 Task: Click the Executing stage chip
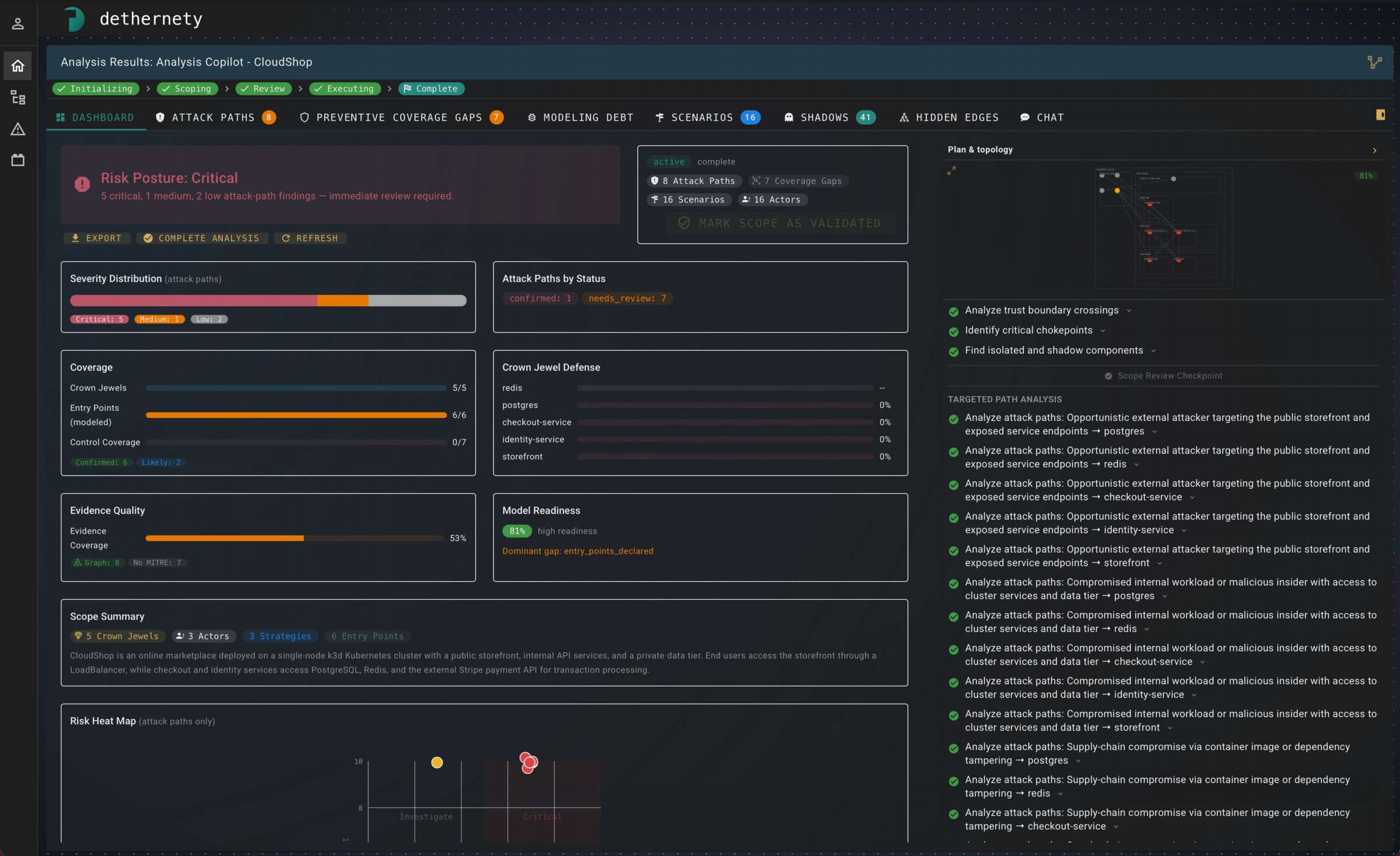(345, 89)
